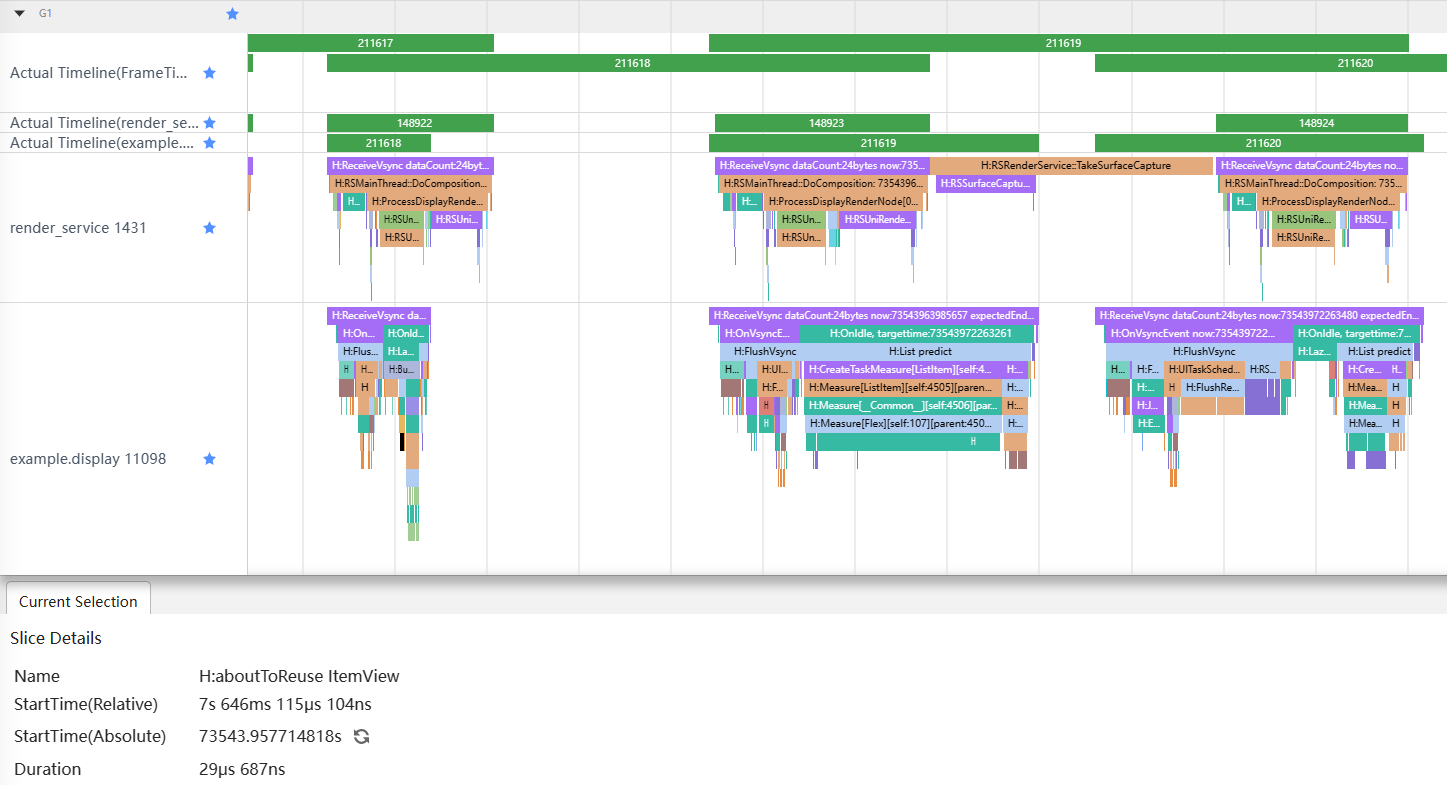Click the H:RSSurfaceCaptu... purple slice

(986, 184)
